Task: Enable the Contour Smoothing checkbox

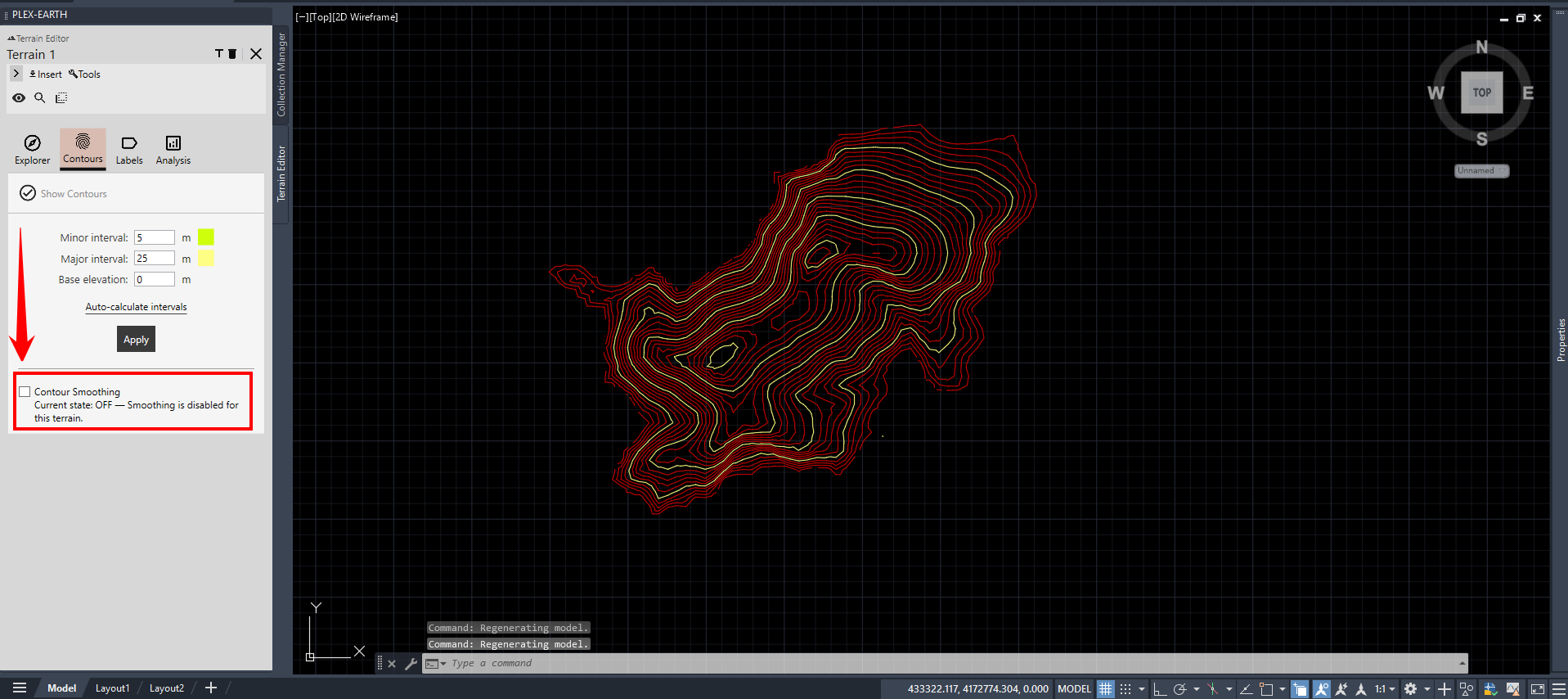Action: (25, 392)
